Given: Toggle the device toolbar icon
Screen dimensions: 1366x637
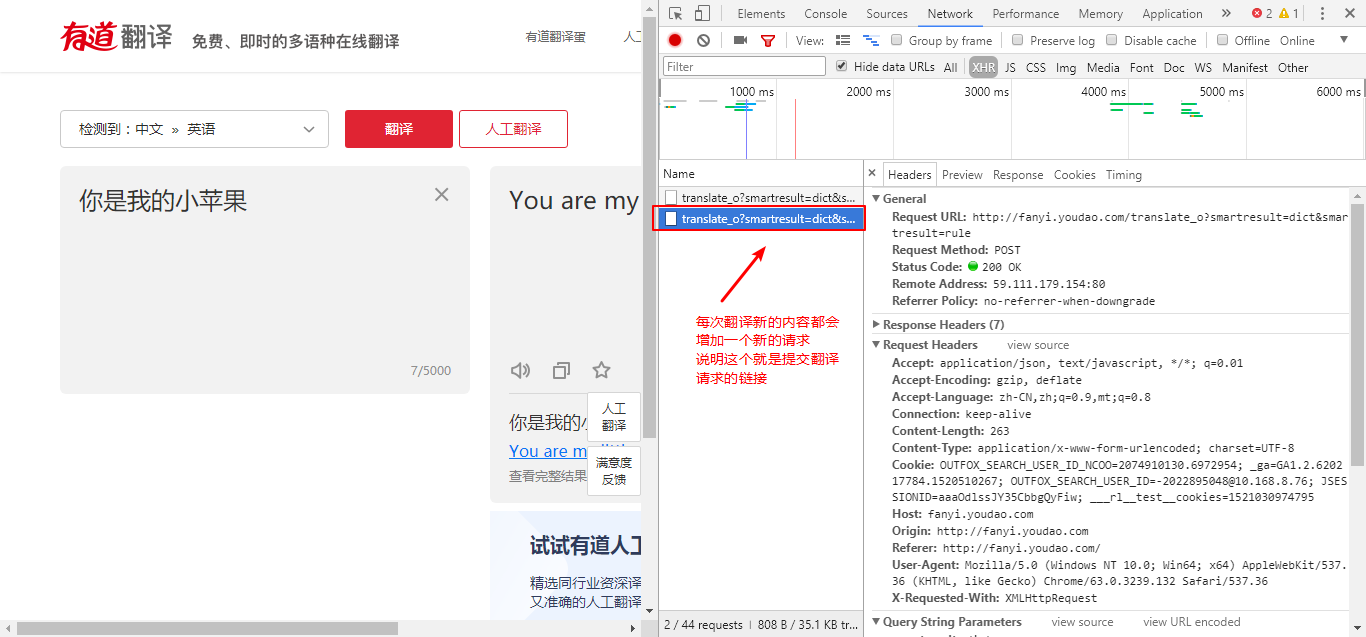Looking at the screenshot, I should tap(702, 13).
